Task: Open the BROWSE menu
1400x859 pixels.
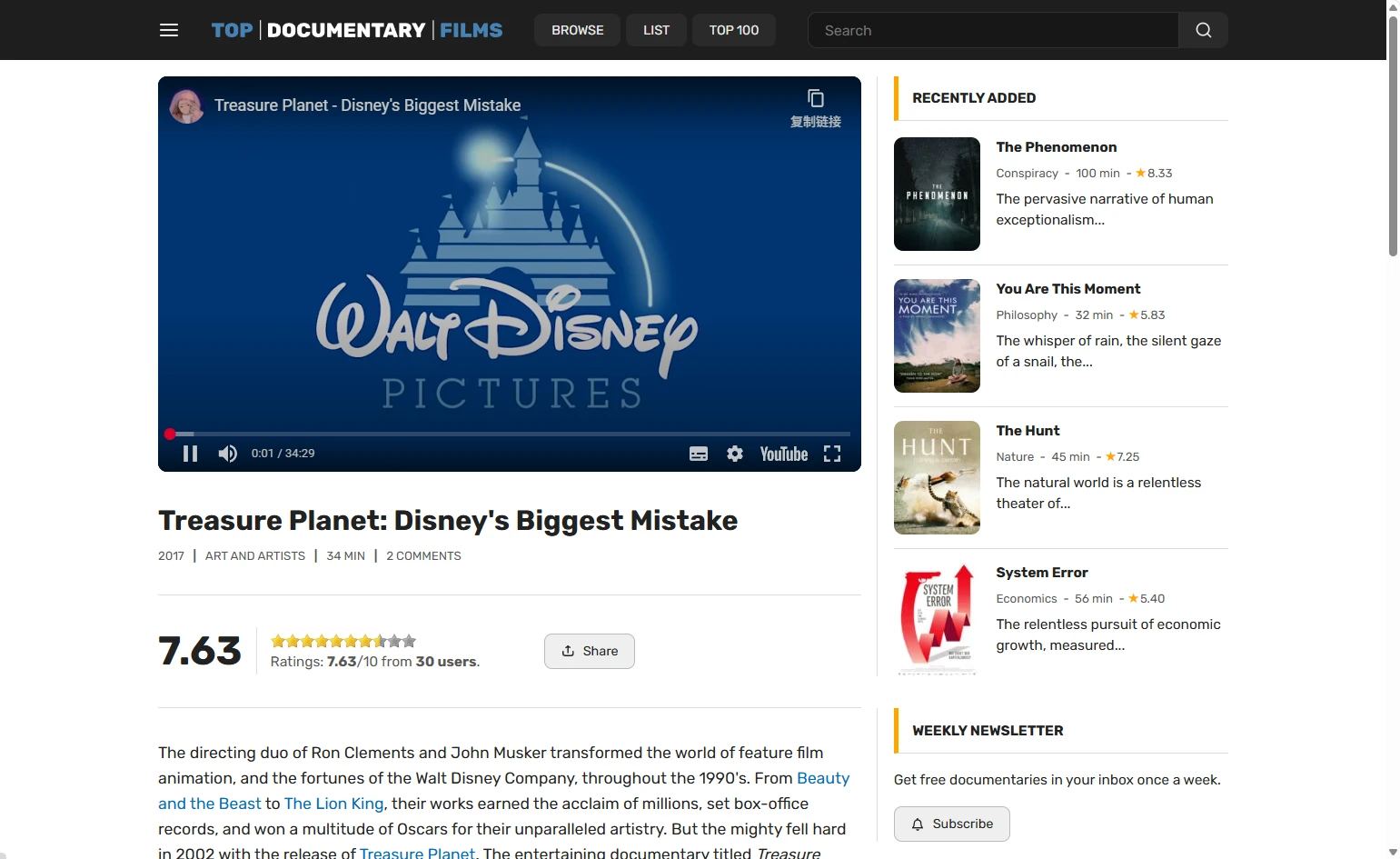Action: [x=577, y=30]
